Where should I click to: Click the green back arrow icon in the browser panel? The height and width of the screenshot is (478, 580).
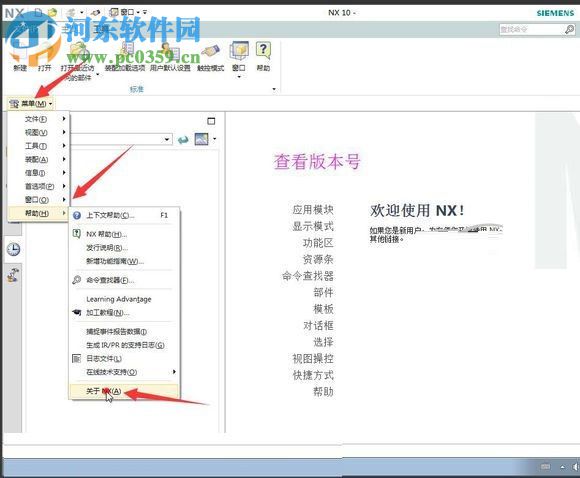tap(183, 140)
